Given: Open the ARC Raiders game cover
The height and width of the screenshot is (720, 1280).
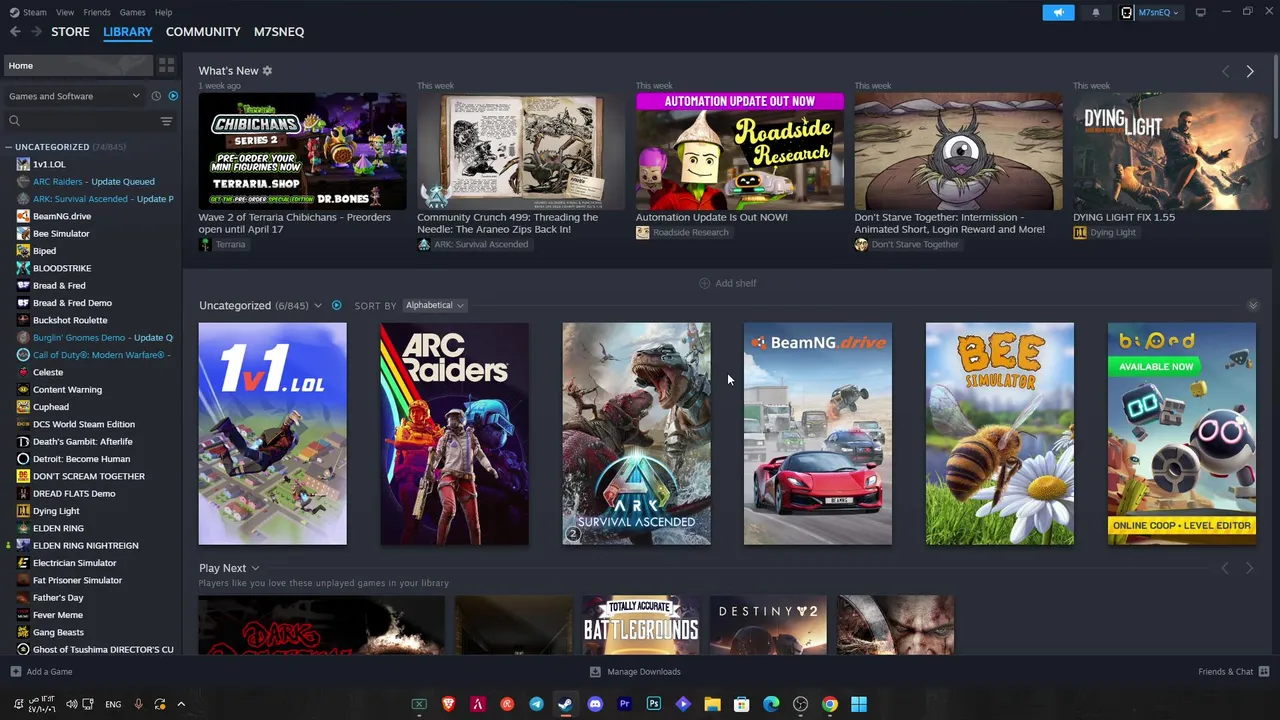Looking at the screenshot, I should click(x=454, y=433).
